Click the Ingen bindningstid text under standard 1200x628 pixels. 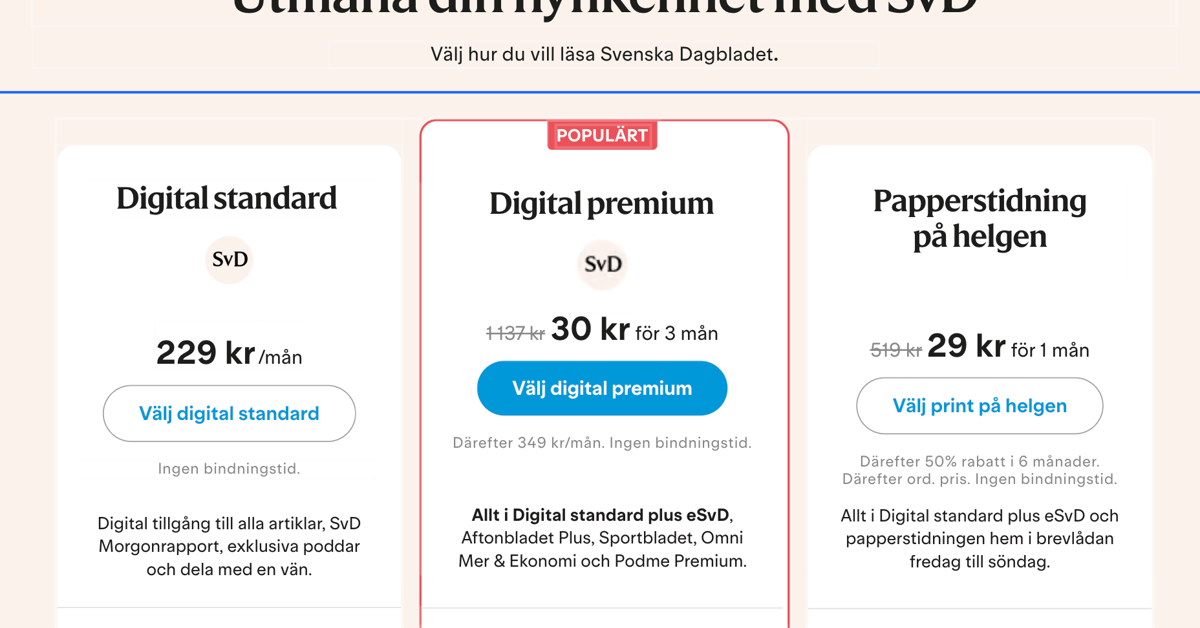tap(228, 468)
